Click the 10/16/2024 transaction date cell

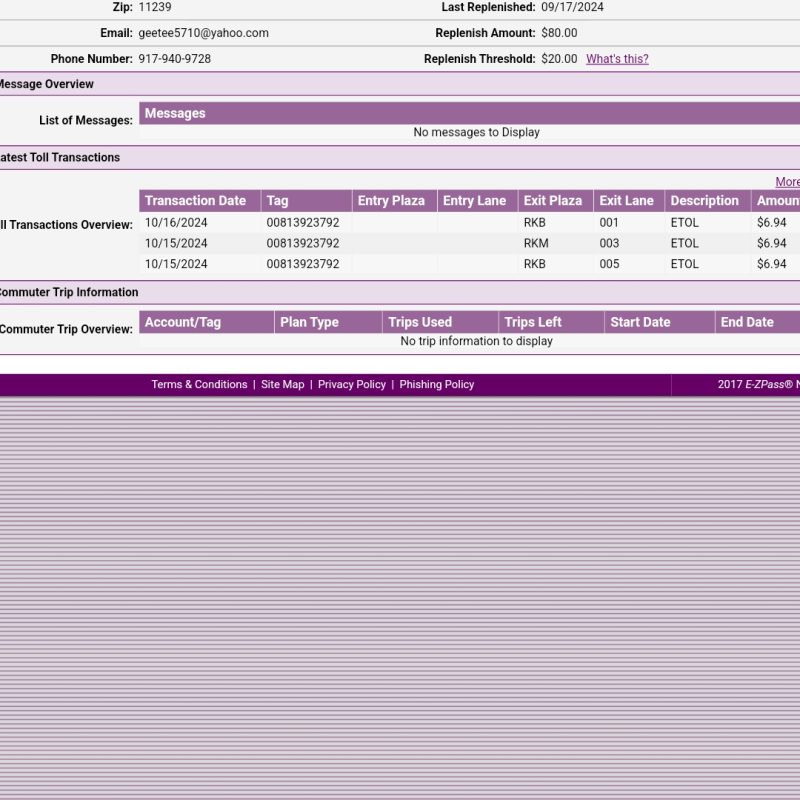click(x=176, y=223)
